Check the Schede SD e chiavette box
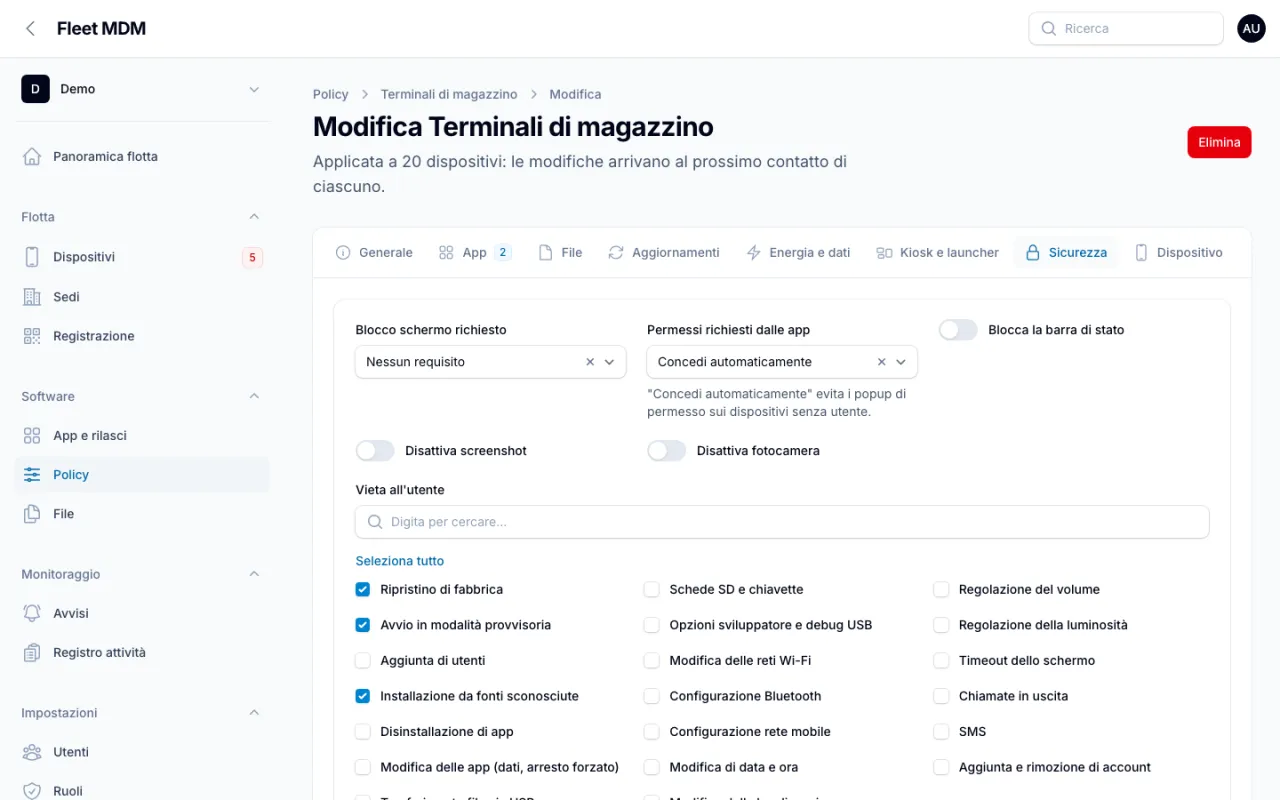The image size is (1280, 800). click(x=652, y=590)
